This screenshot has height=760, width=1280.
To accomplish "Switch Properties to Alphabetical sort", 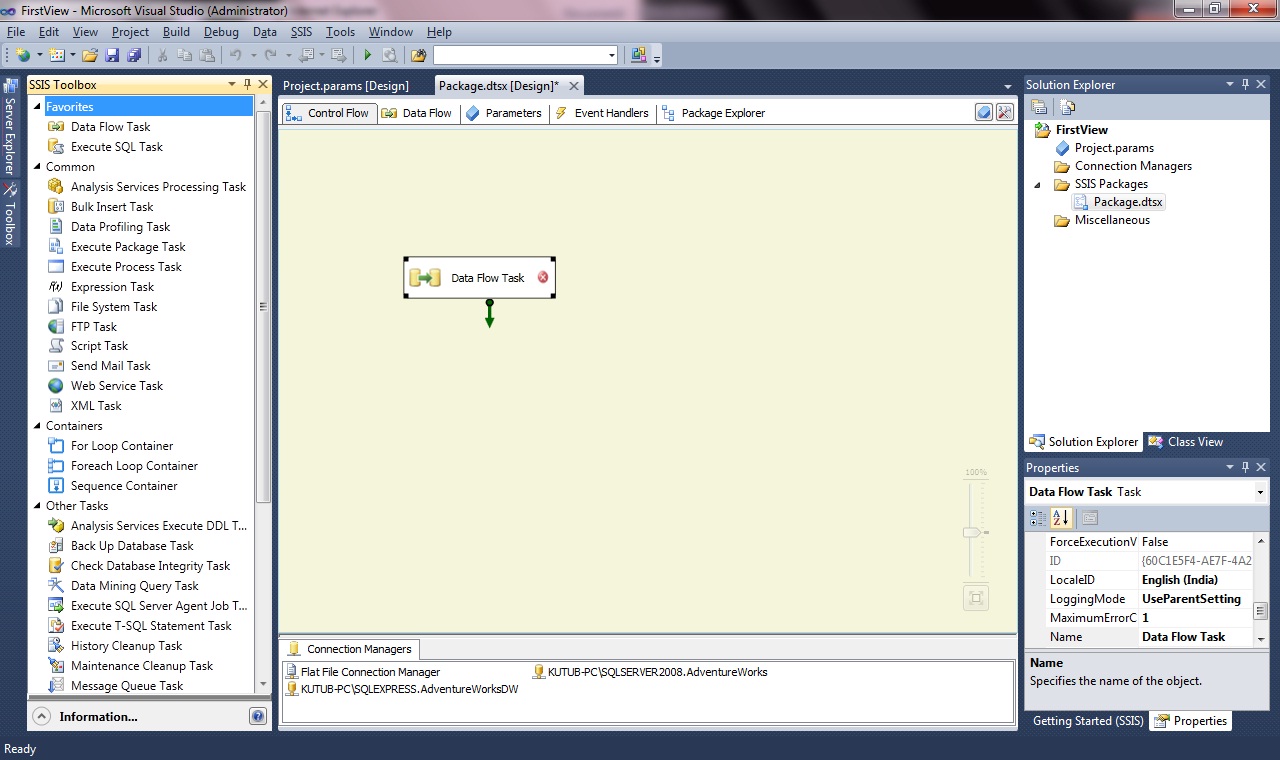I will click(x=1062, y=518).
